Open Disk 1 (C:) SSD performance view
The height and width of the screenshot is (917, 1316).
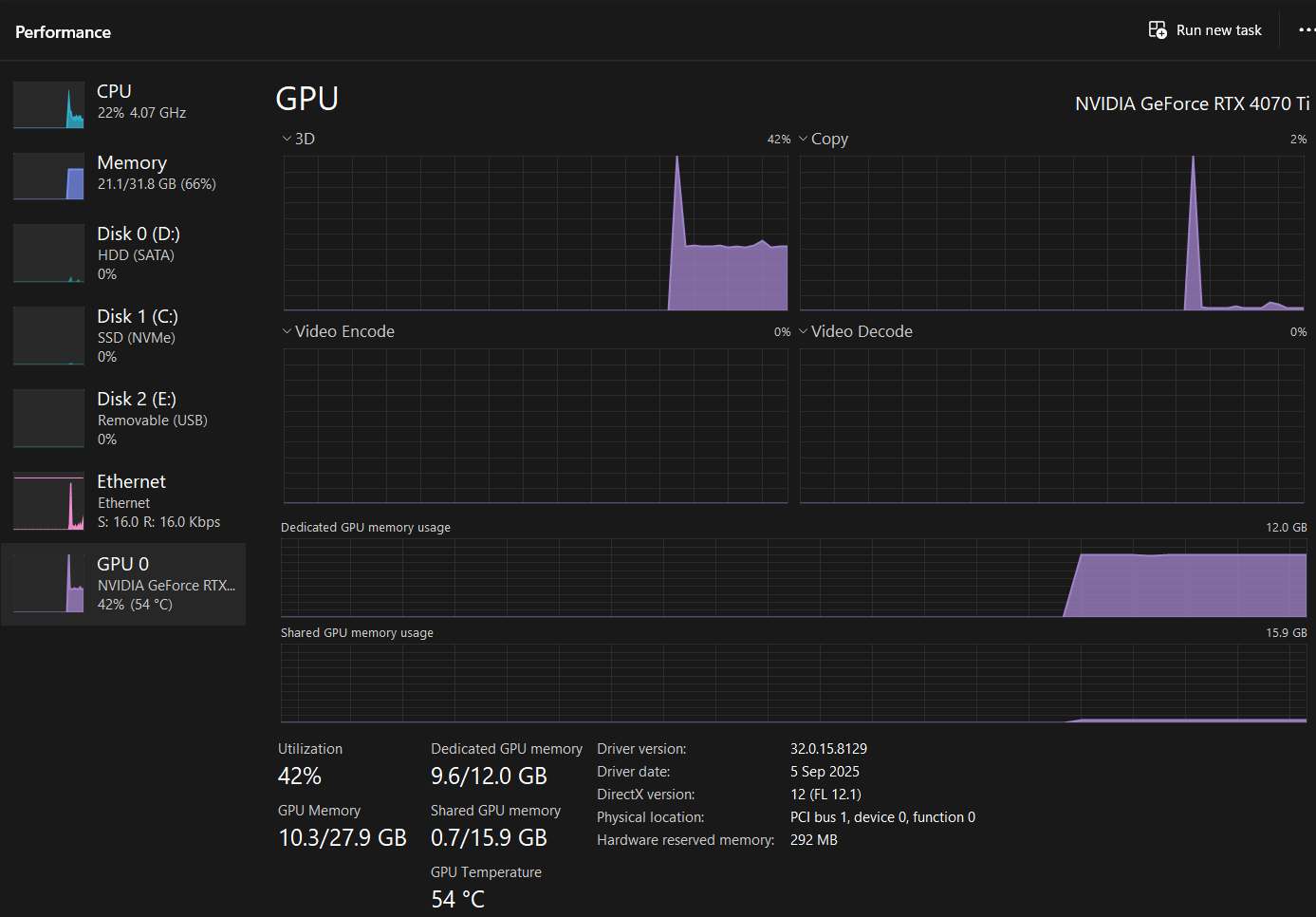138,335
